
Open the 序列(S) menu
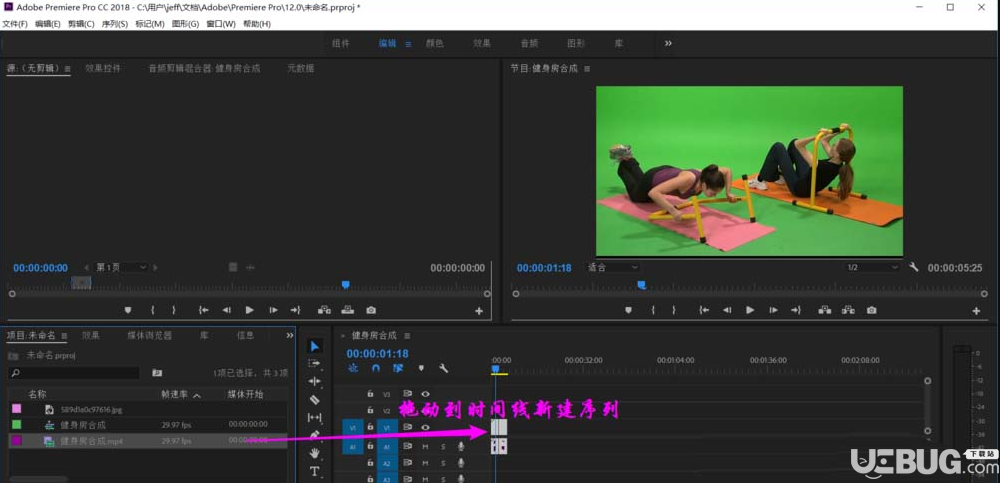115,24
